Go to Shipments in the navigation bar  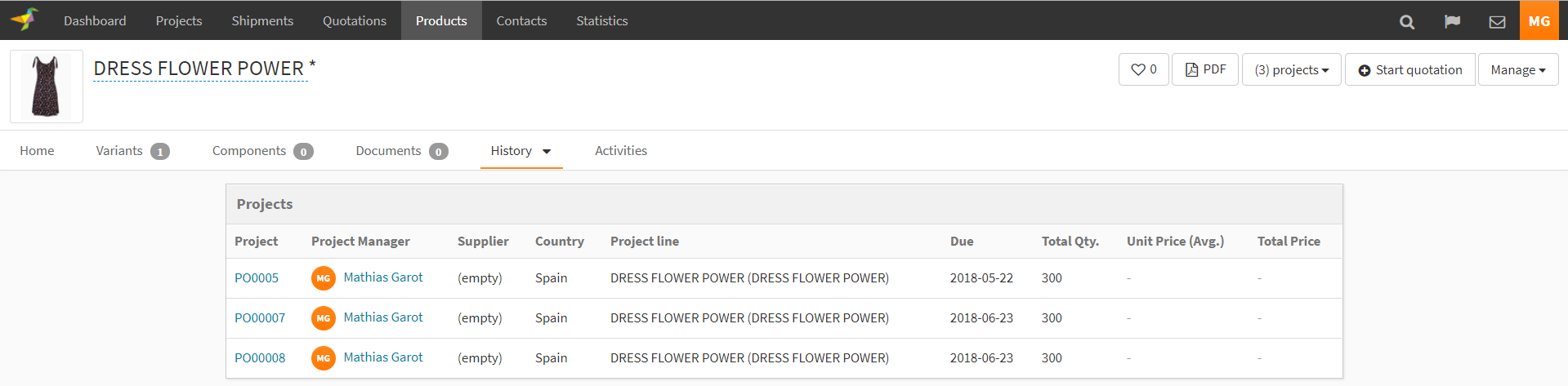point(262,20)
